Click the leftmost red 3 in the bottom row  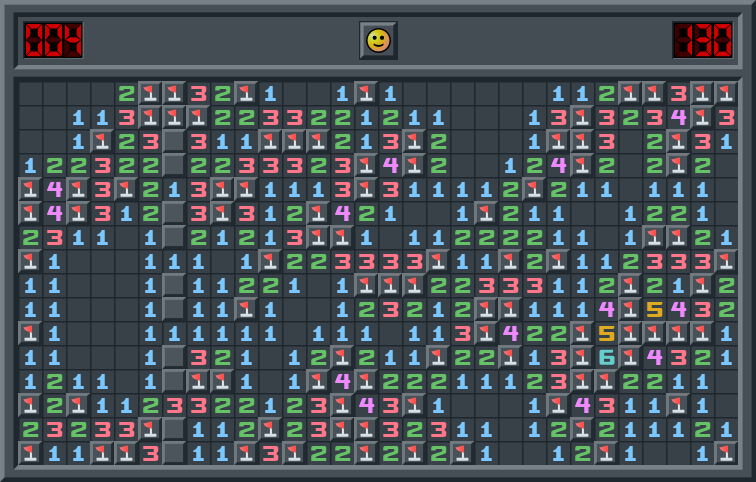click(x=150, y=453)
